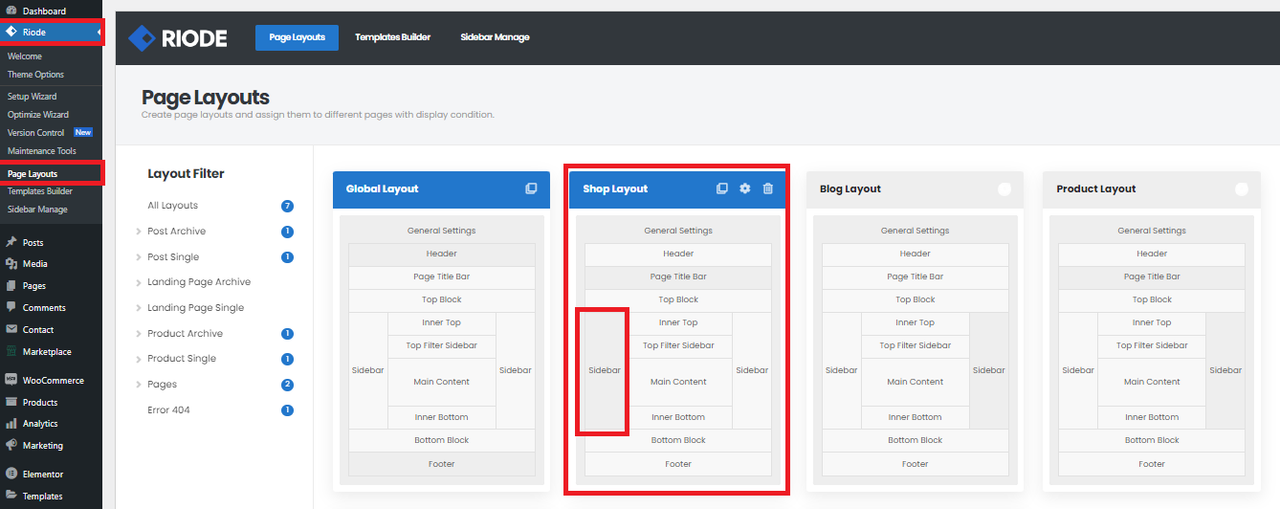Open Welcome submenu item

(x=25, y=56)
